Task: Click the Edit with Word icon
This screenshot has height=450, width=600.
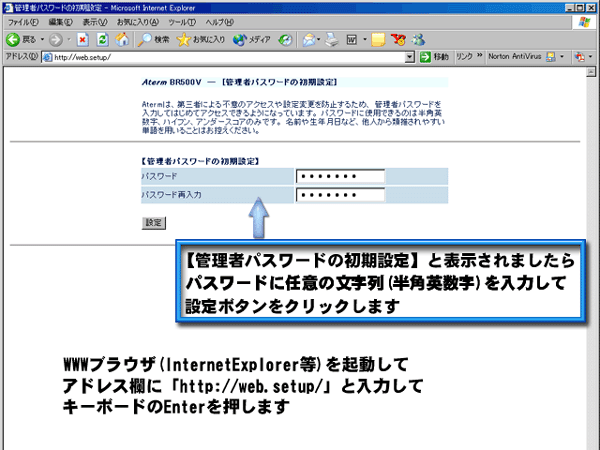Action: (x=352, y=39)
